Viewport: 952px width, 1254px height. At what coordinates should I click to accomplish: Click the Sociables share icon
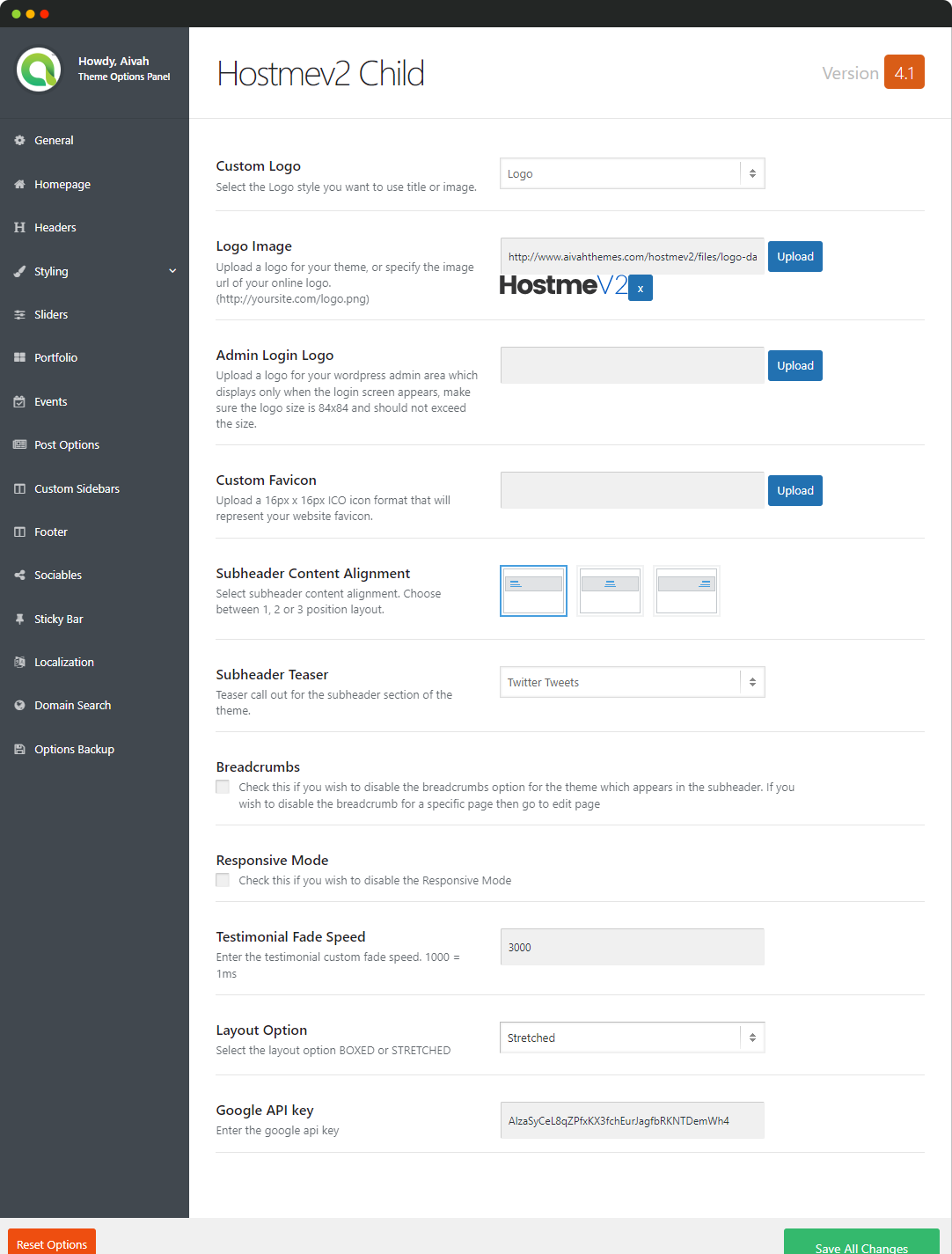point(19,576)
